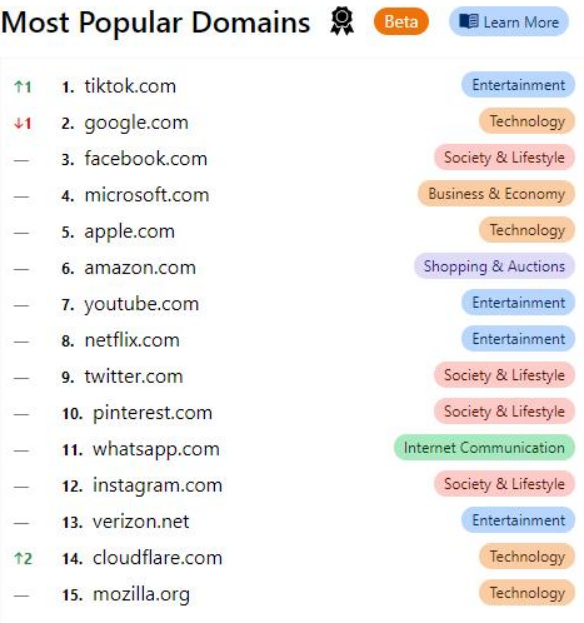
Task: Click the book icon in Learn More
Action: coord(469,21)
